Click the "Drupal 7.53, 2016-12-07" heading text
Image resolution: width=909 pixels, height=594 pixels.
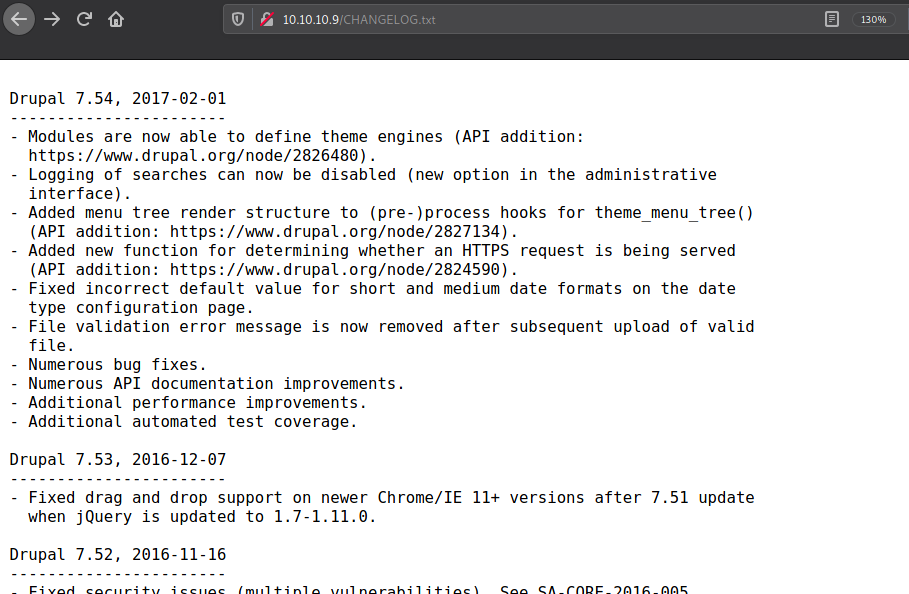[x=118, y=460]
